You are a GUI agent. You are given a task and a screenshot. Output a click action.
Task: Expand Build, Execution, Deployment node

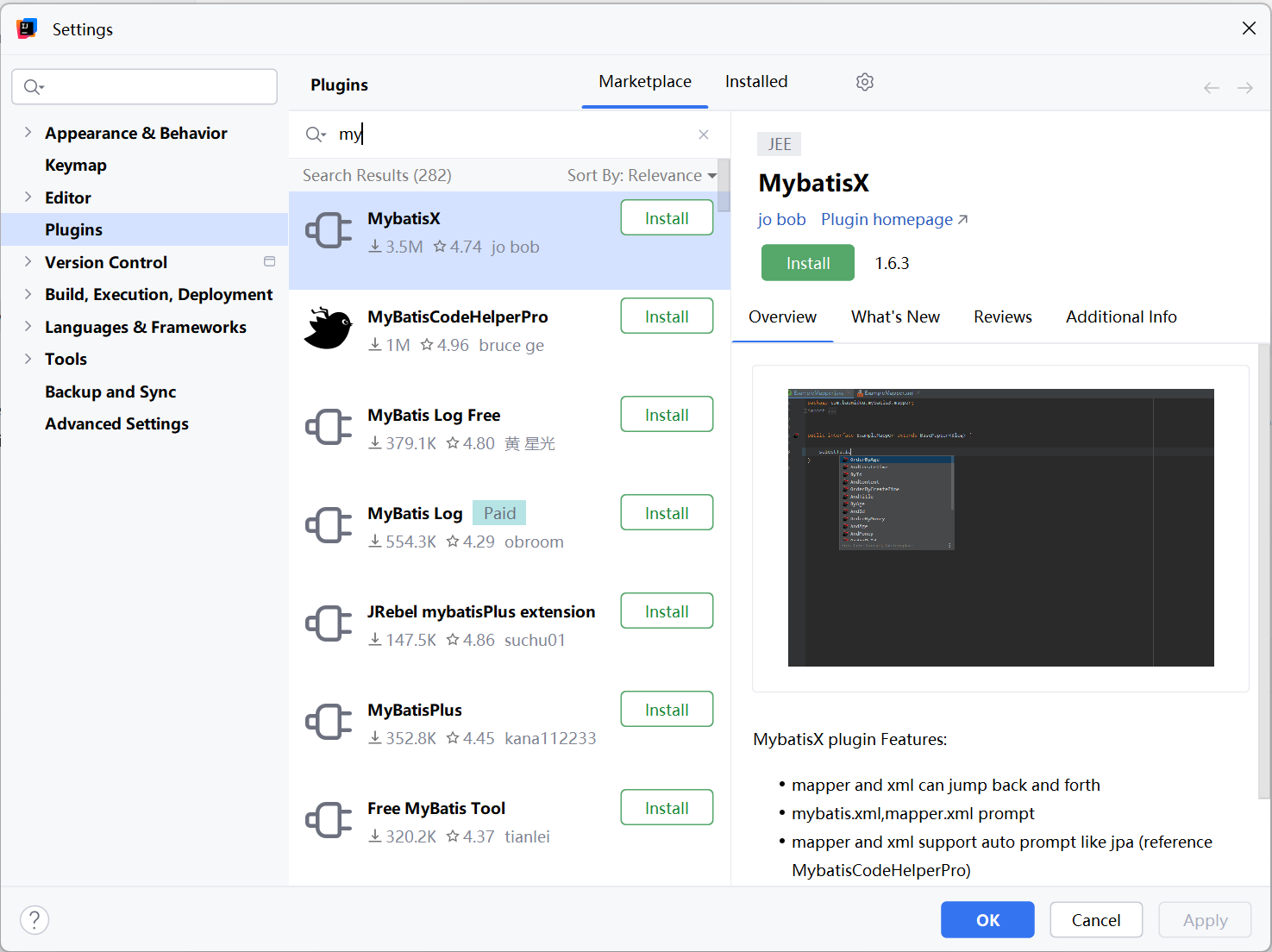coord(28,293)
